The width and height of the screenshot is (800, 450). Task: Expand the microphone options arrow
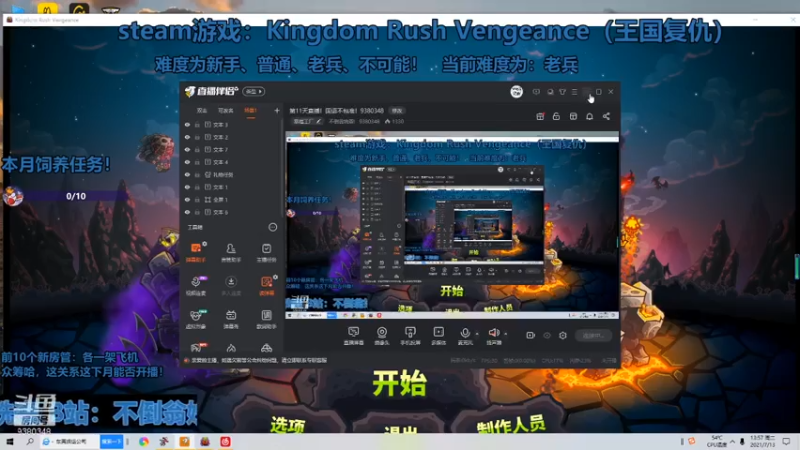pyautogui.click(x=478, y=334)
